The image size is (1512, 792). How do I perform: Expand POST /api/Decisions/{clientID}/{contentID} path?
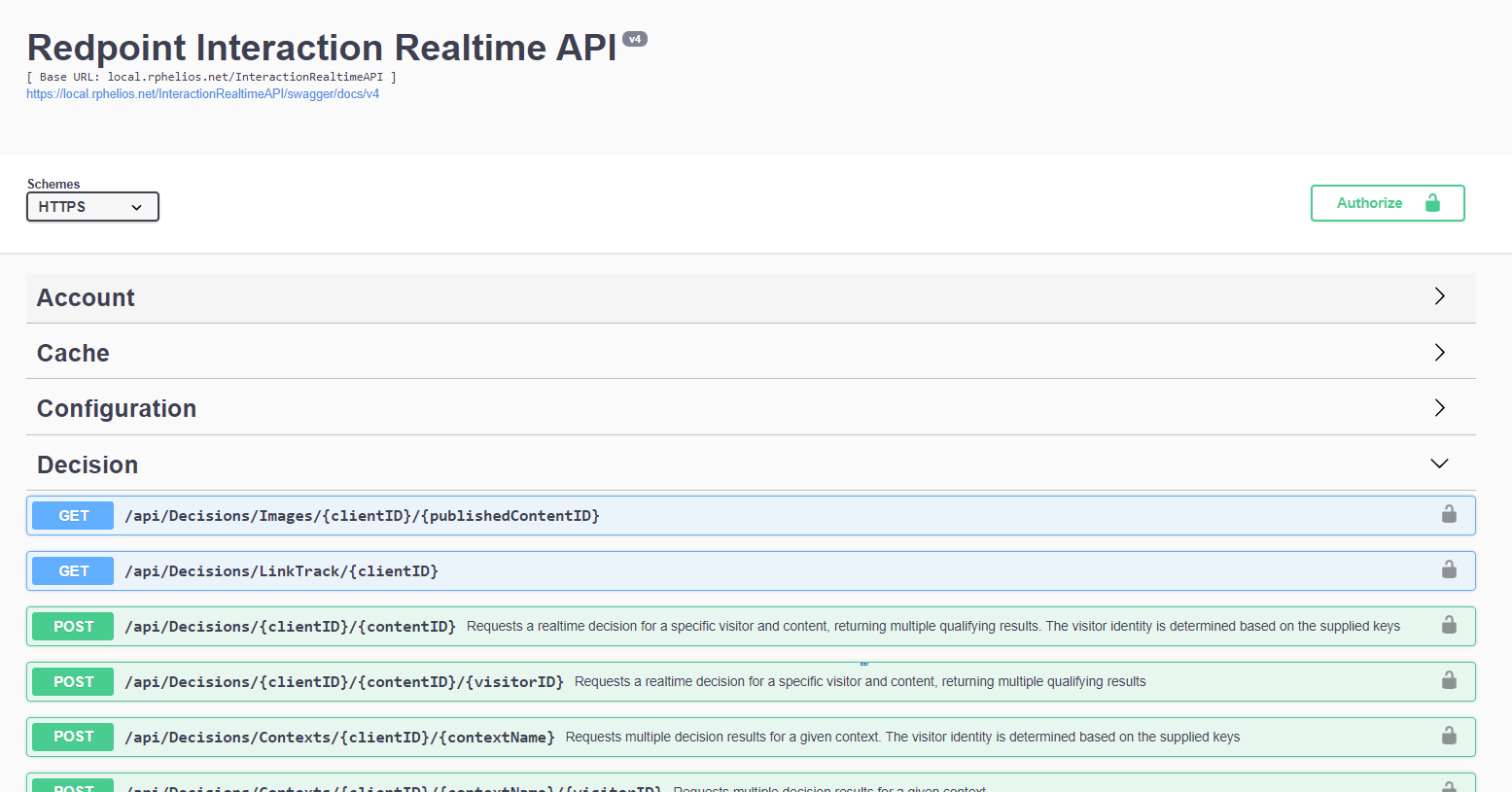[290, 627]
